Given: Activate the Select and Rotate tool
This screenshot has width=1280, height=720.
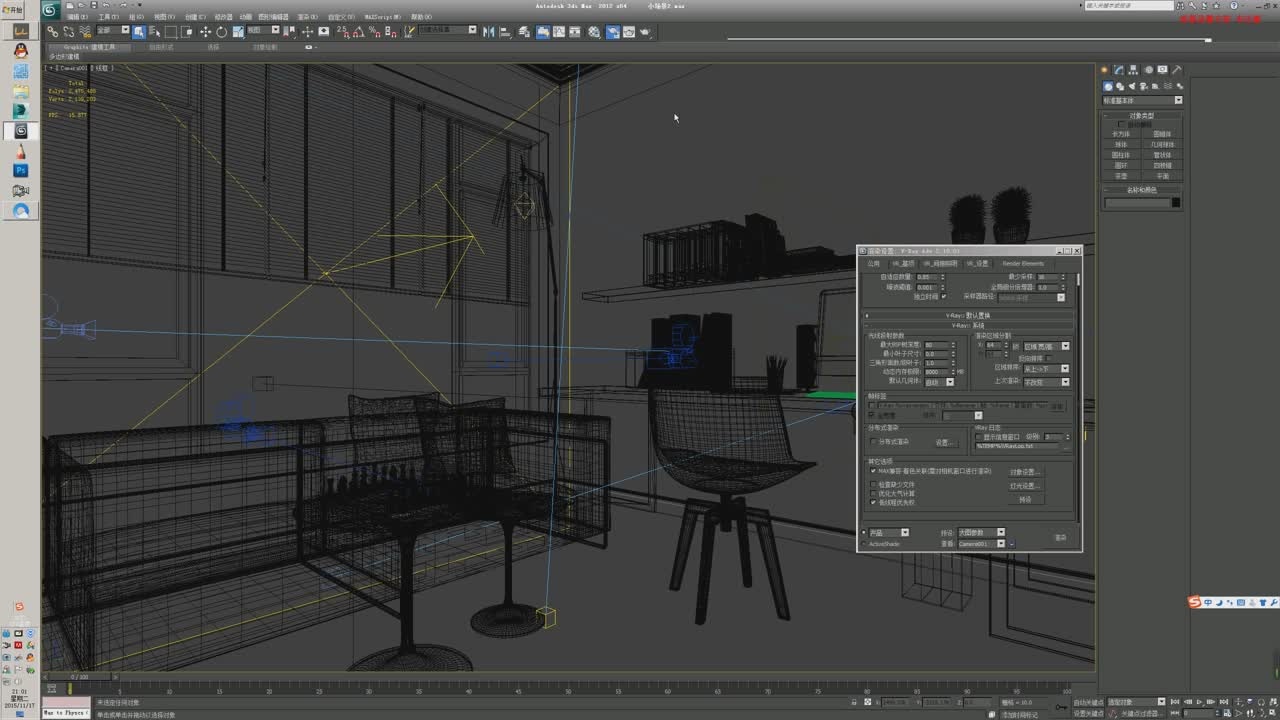Looking at the screenshot, I should 221,31.
